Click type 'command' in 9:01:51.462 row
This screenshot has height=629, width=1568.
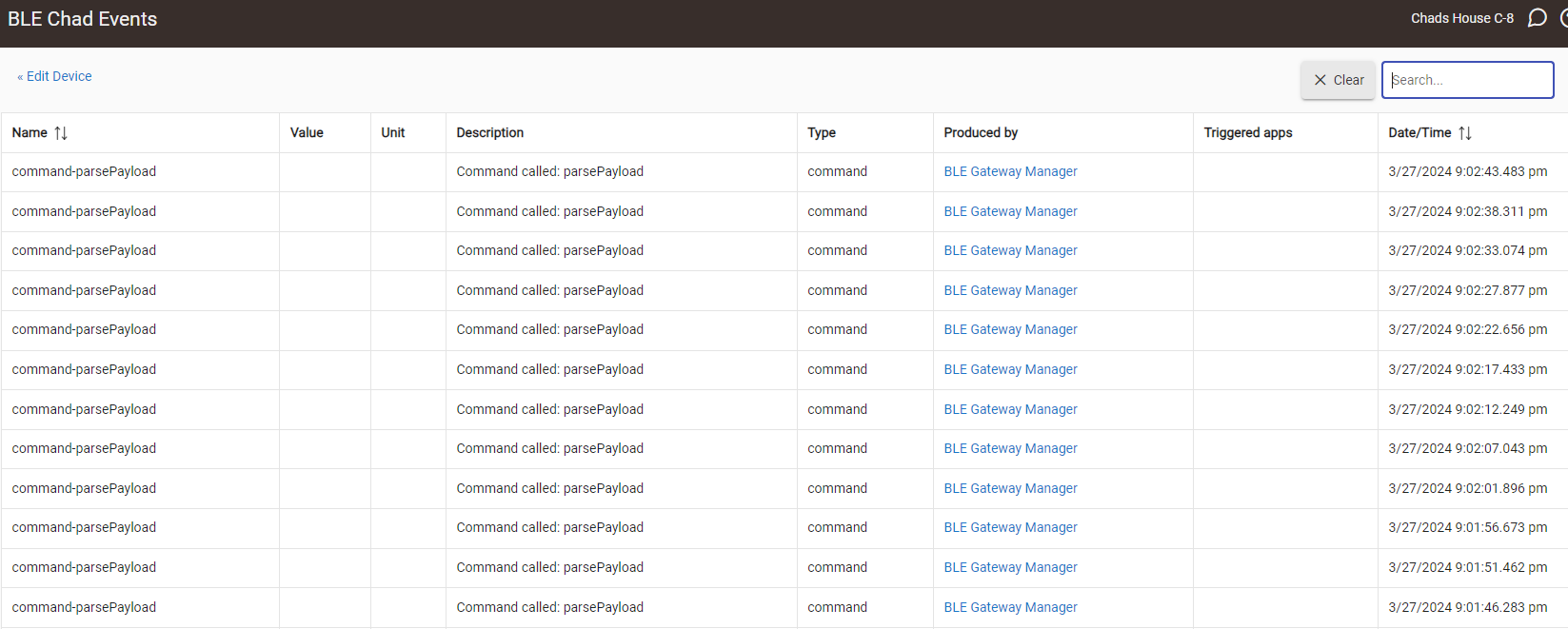point(837,567)
